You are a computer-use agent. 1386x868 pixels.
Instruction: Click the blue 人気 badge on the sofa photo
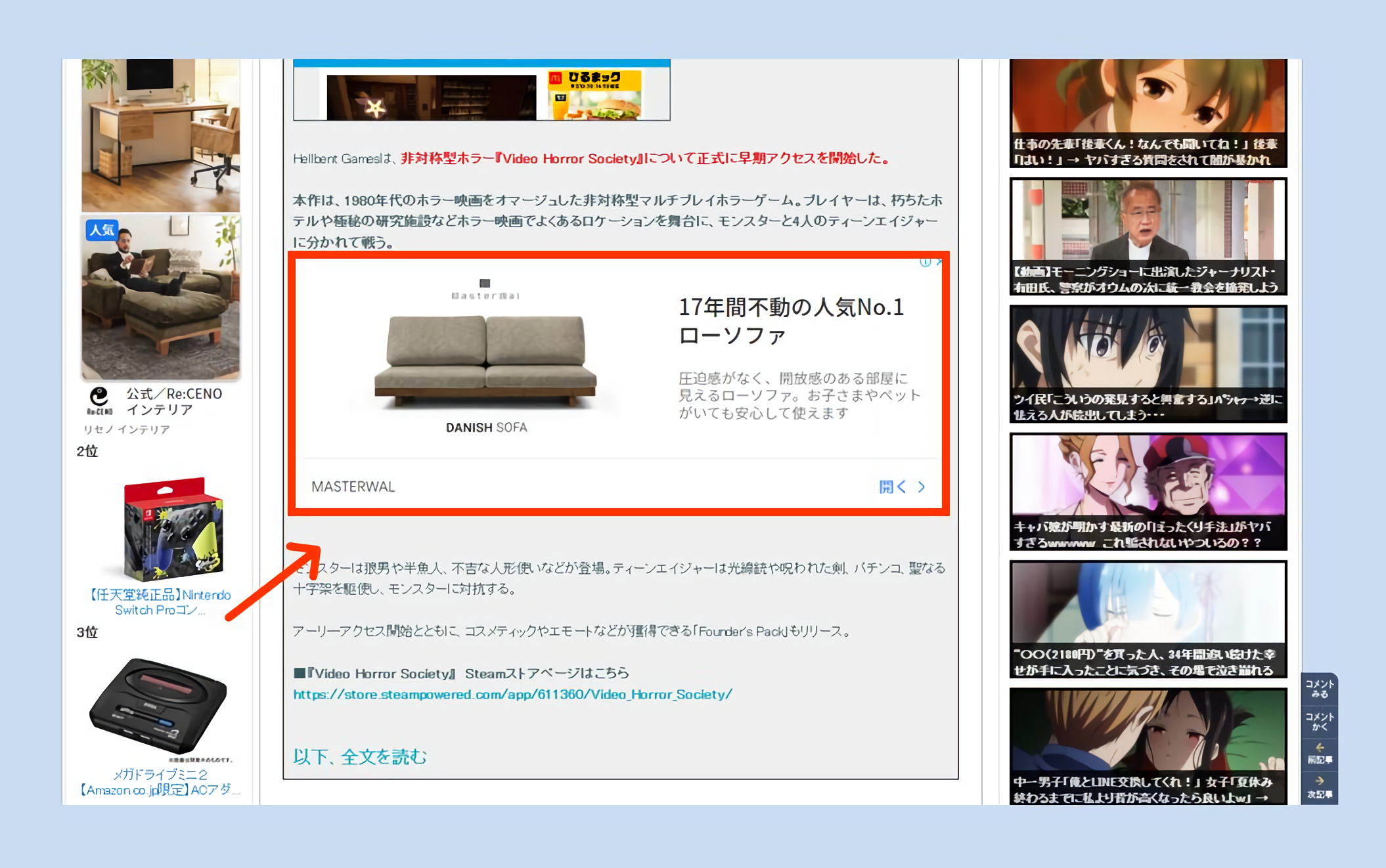click(102, 230)
